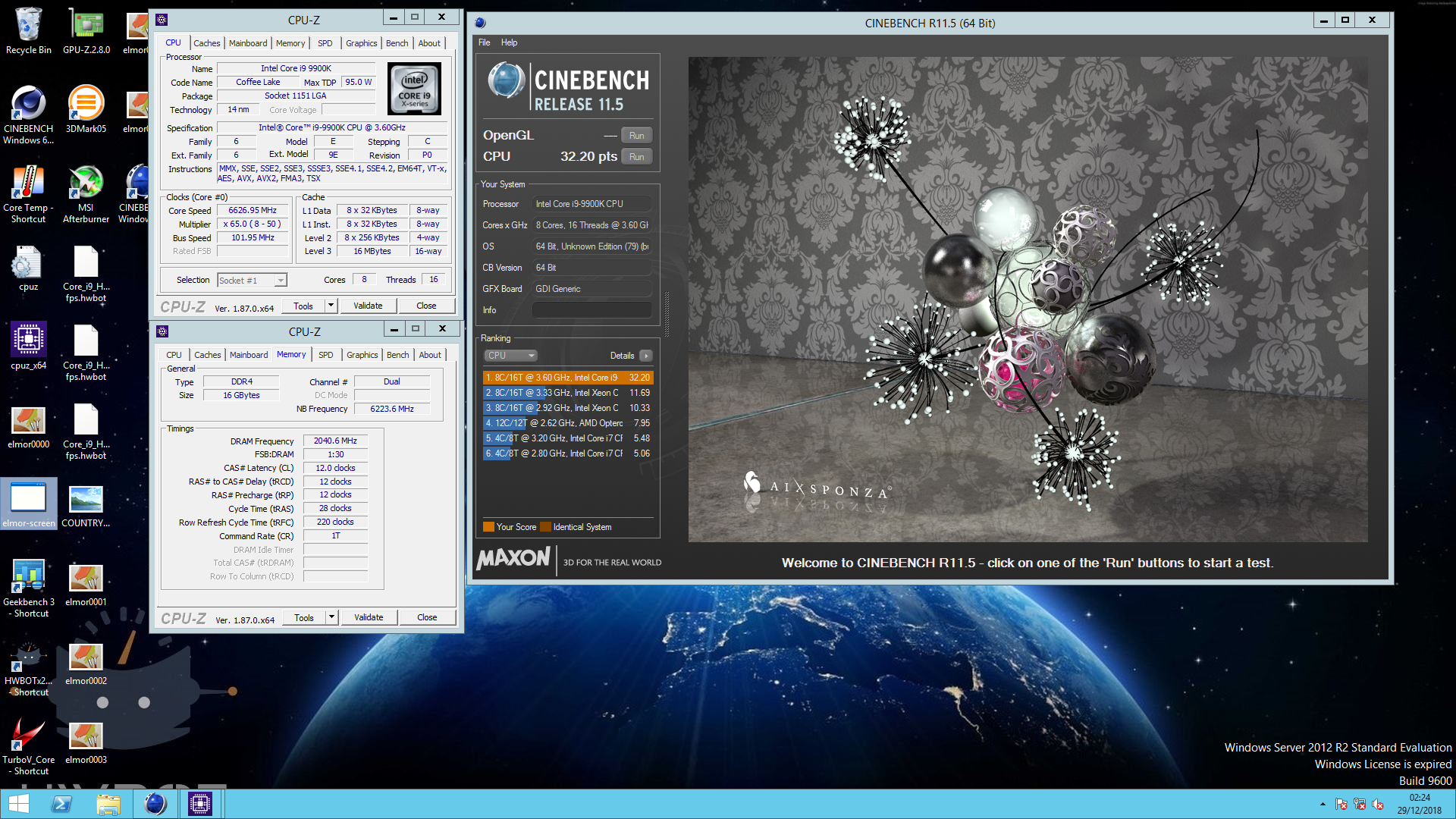Screen dimensions: 1456x819
Task: Click the rendered Cinebench scene image
Action: [1028, 300]
